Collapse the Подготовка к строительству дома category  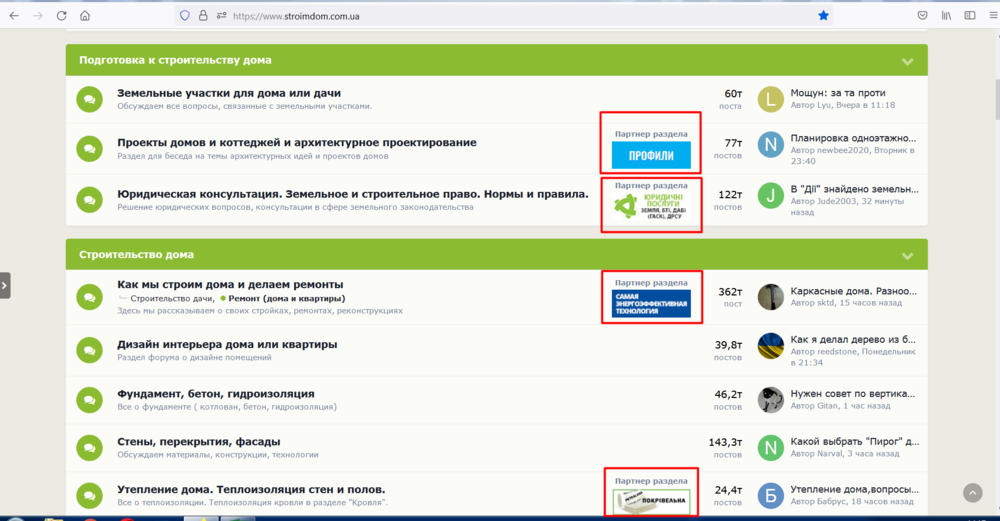coord(908,61)
